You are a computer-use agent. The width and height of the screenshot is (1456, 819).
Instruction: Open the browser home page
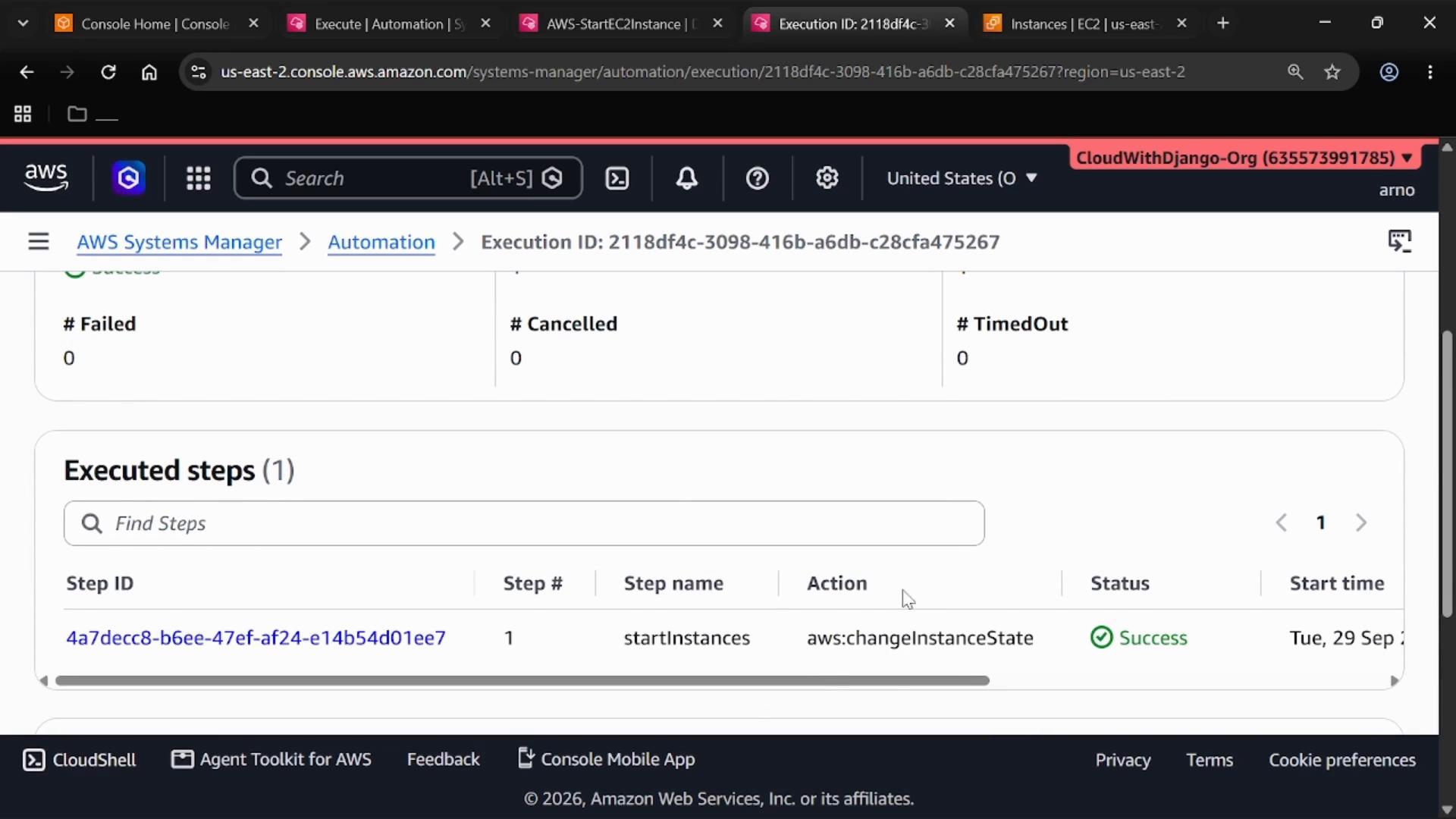tap(149, 72)
